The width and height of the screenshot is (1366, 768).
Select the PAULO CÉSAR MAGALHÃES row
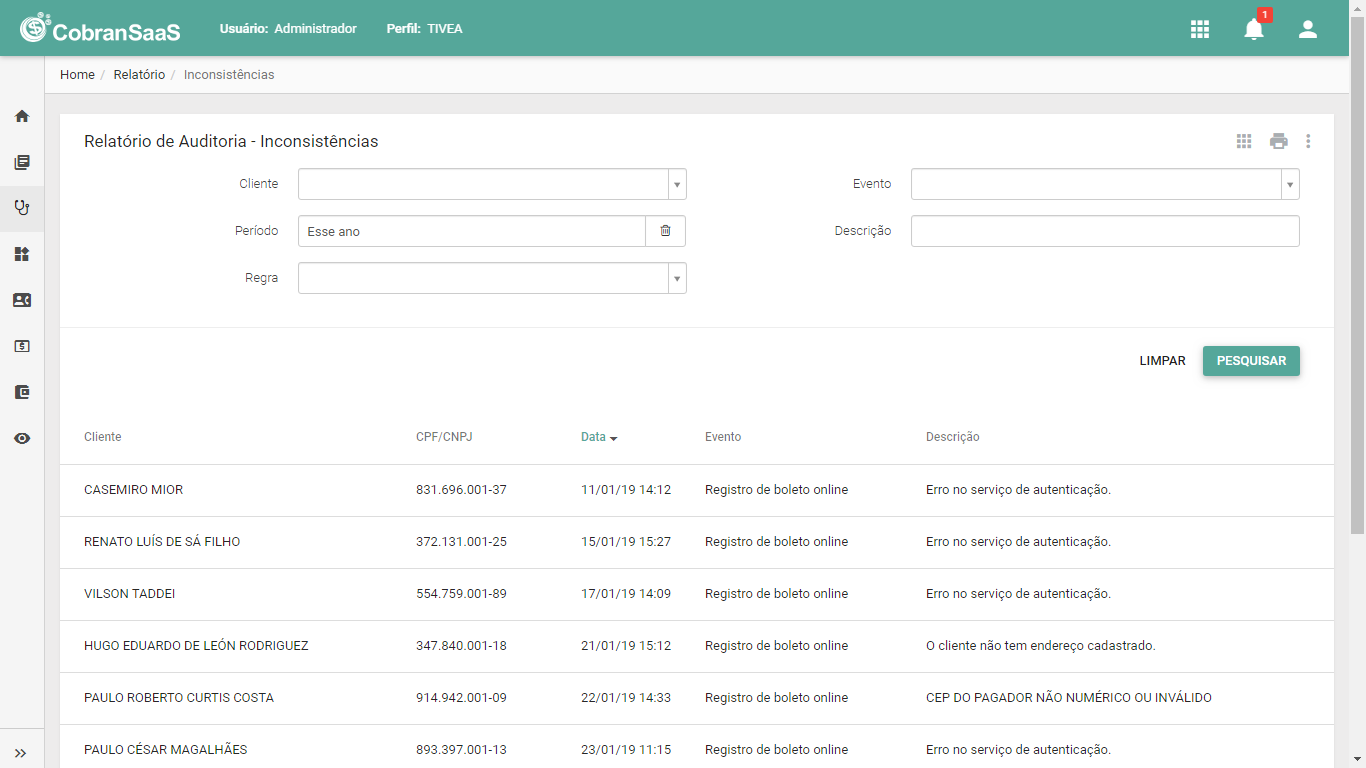click(x=697, y=747)
